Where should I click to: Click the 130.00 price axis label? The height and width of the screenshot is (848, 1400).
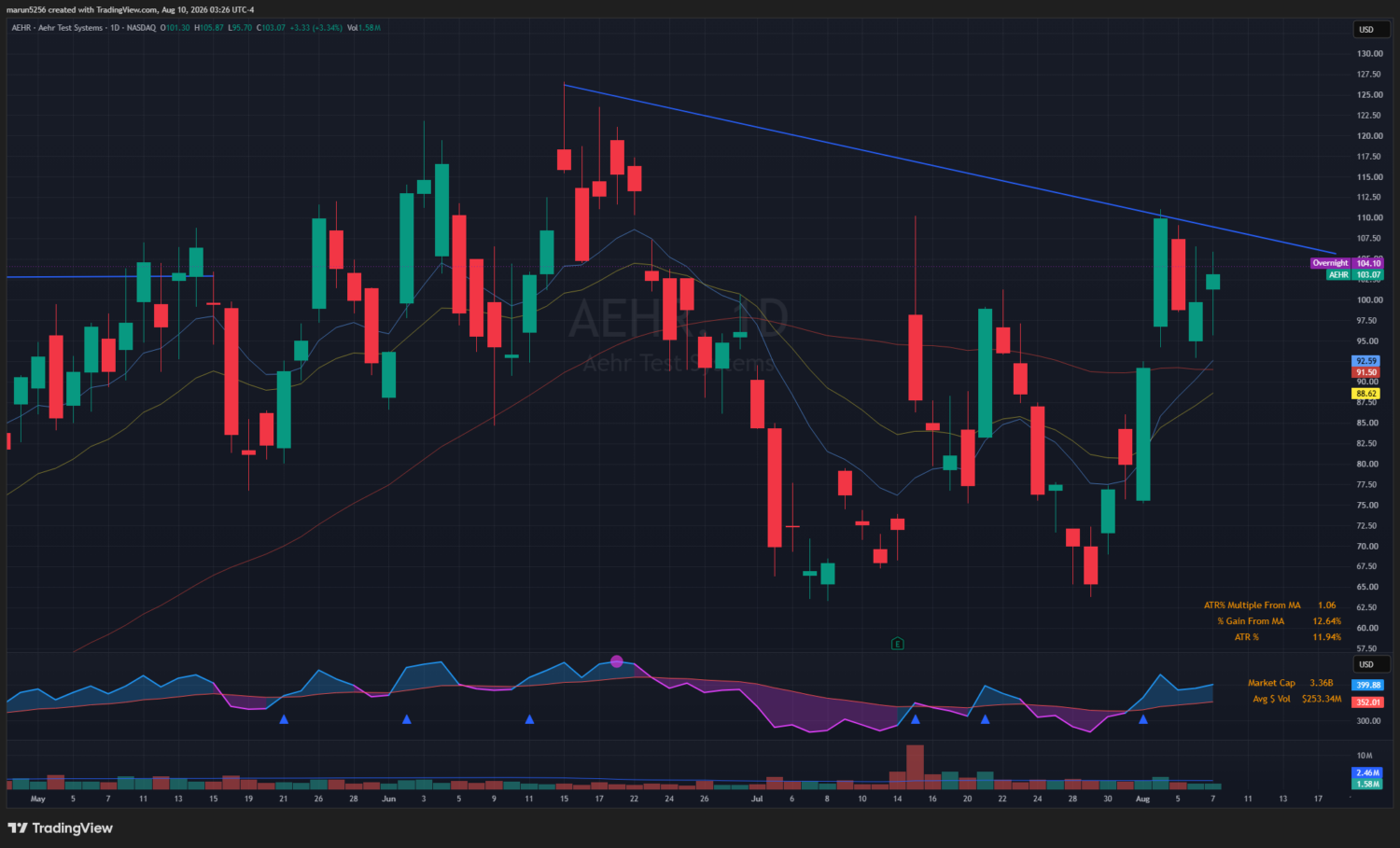1369,54
